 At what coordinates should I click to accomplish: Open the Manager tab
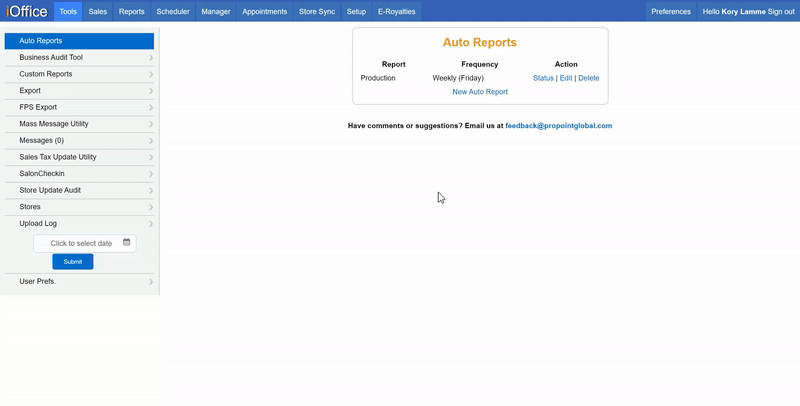tap(216, 11)
